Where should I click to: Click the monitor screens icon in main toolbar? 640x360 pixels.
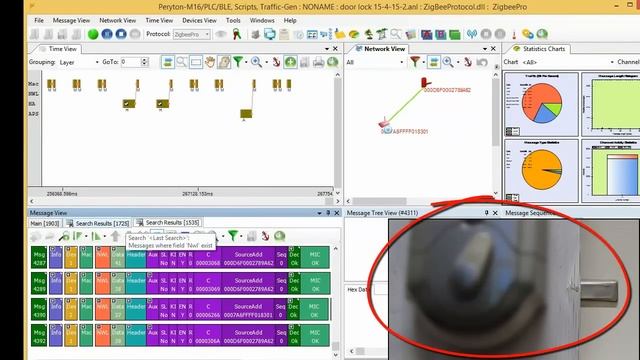pyautogui.click(x=270, y=34)
